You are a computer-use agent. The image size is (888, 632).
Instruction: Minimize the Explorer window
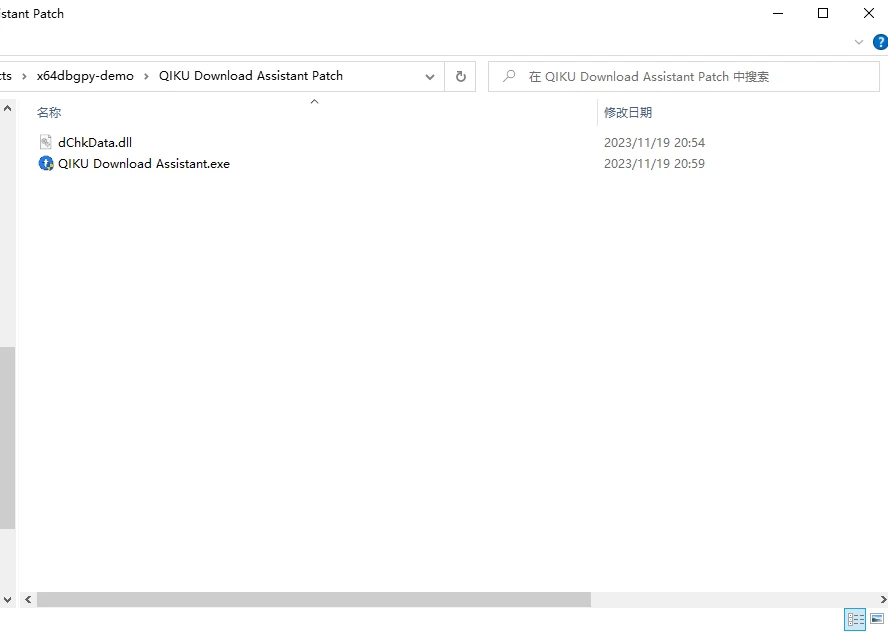(x=778, y=13)
